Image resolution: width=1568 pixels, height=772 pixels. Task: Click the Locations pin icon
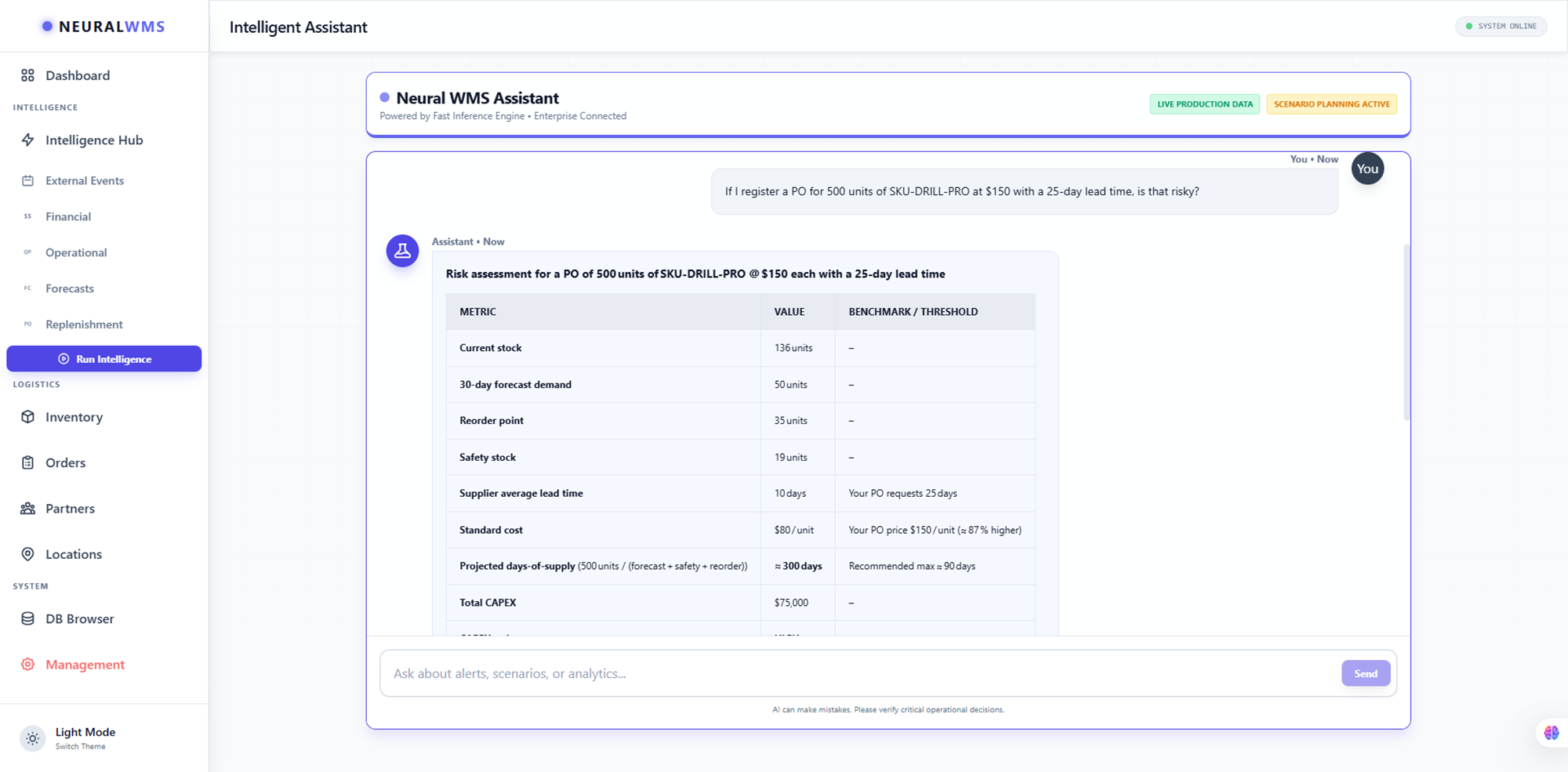tap(28, 554)
